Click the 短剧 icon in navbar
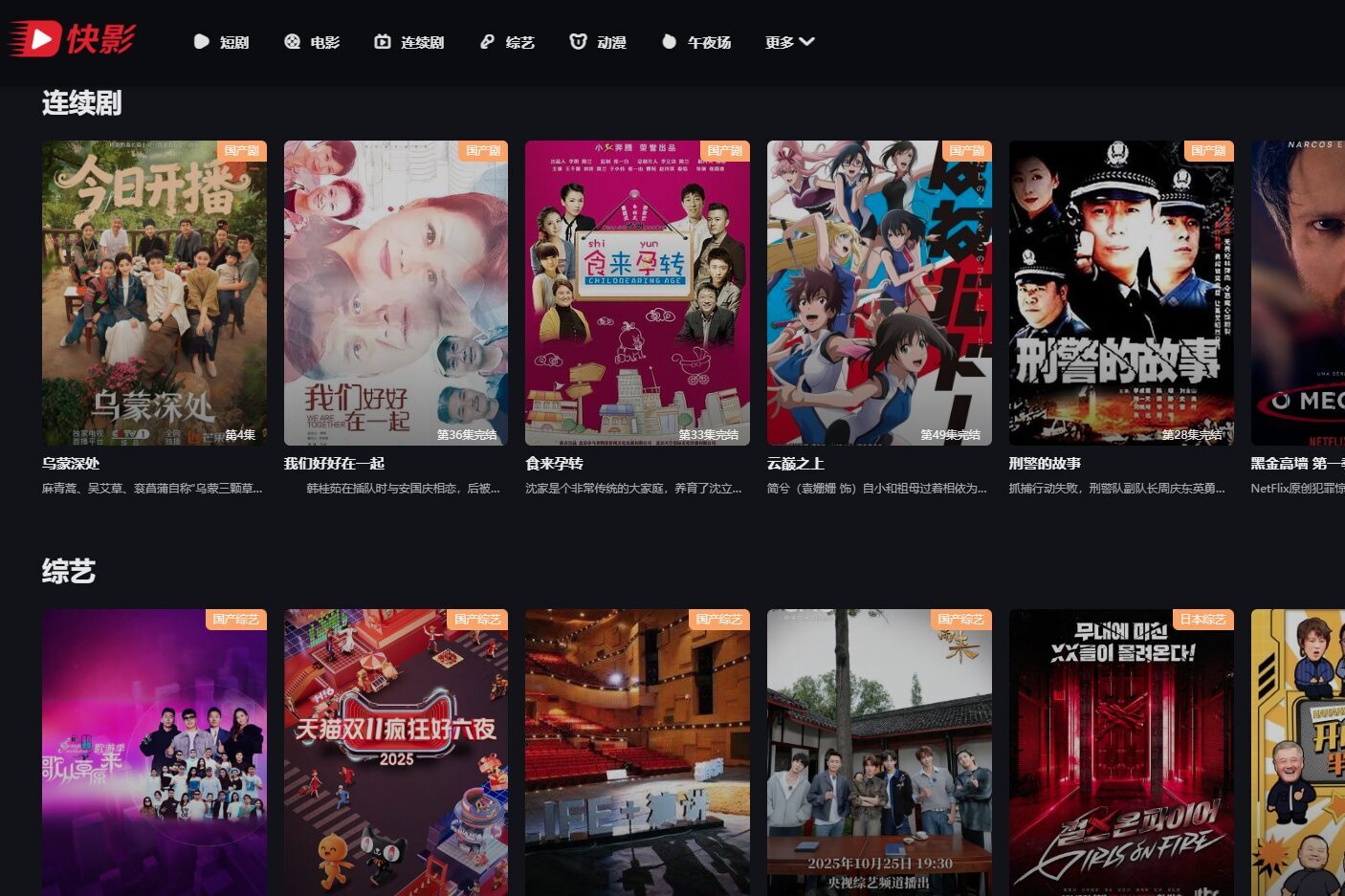 click(201, 42)
